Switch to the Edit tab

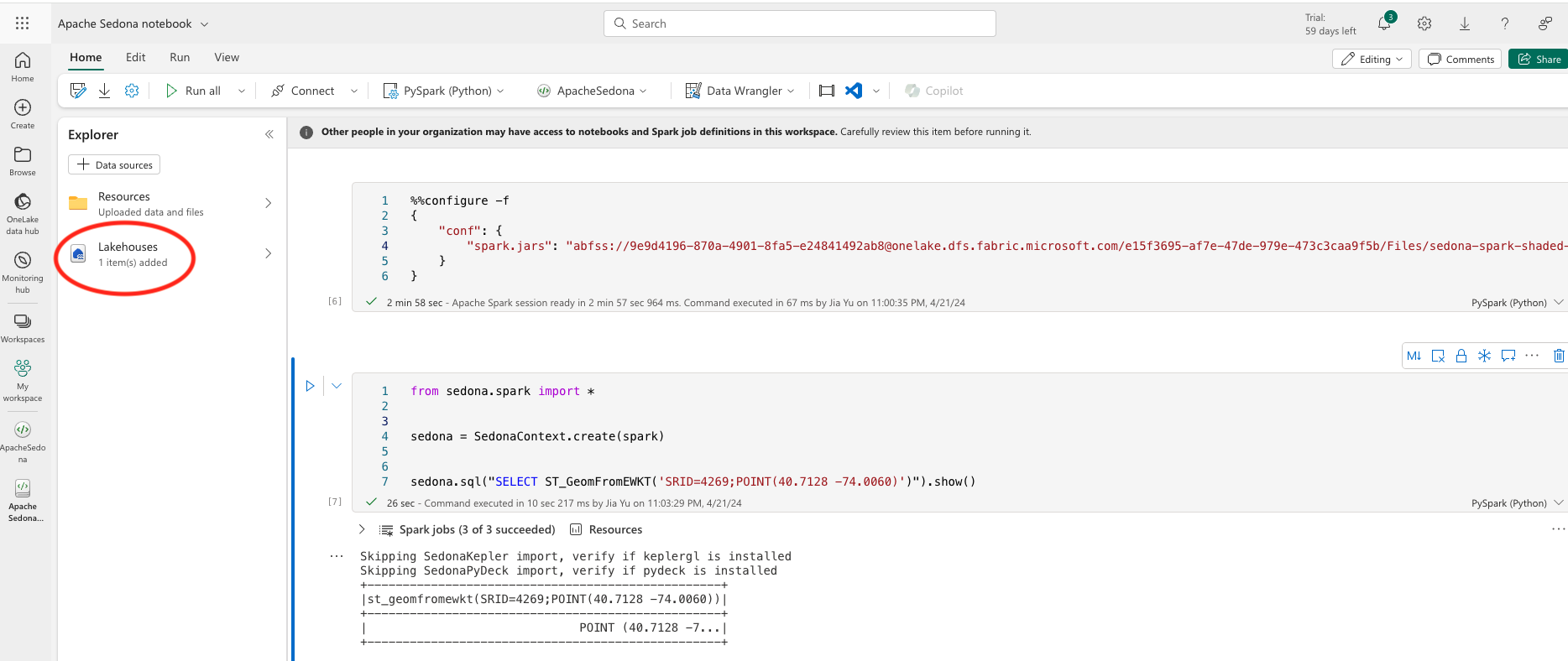point(135,57)
